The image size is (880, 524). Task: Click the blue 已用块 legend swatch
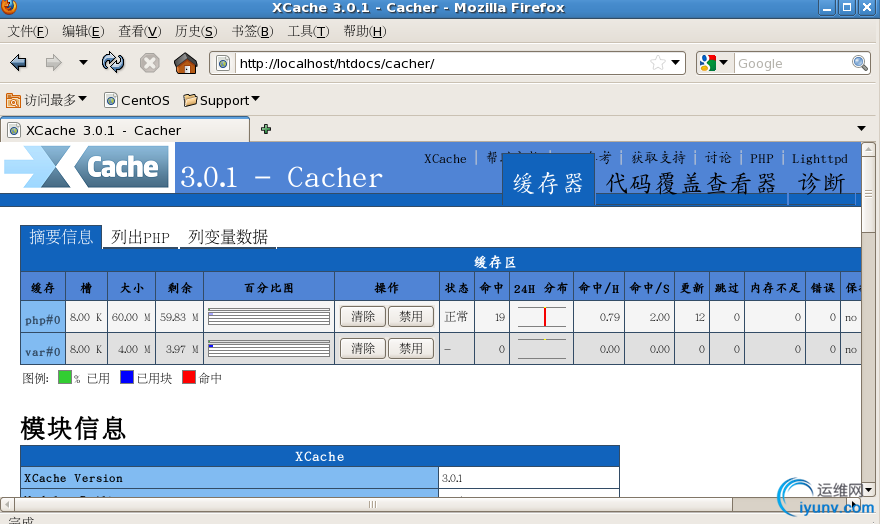coord(127,377)
